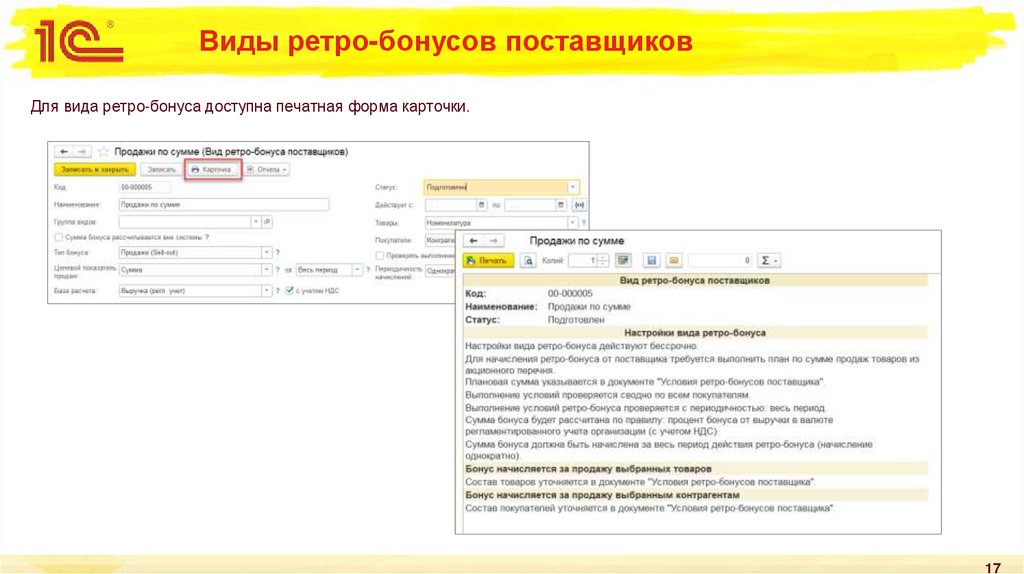Edit the Наименование field
Viewport: 1024px width, 574px height.
click(224, 205)
